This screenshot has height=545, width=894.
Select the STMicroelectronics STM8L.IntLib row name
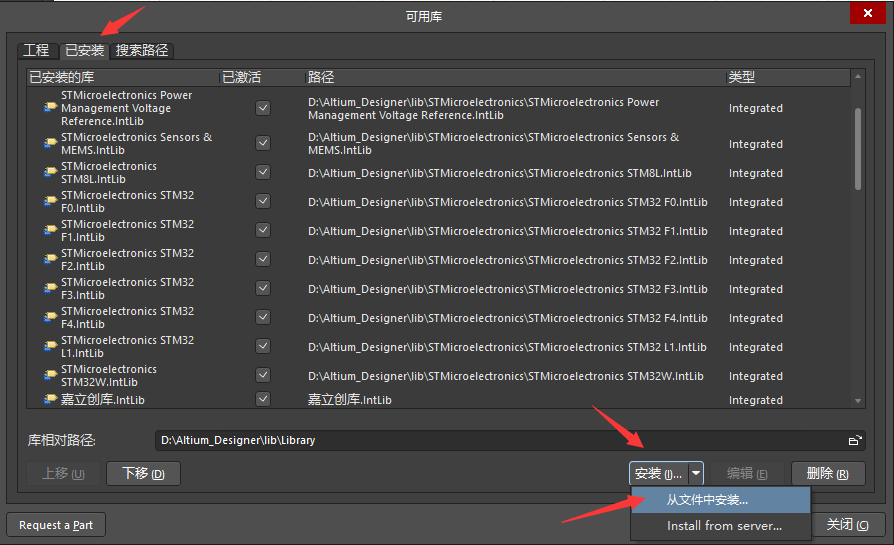(109, 172)
